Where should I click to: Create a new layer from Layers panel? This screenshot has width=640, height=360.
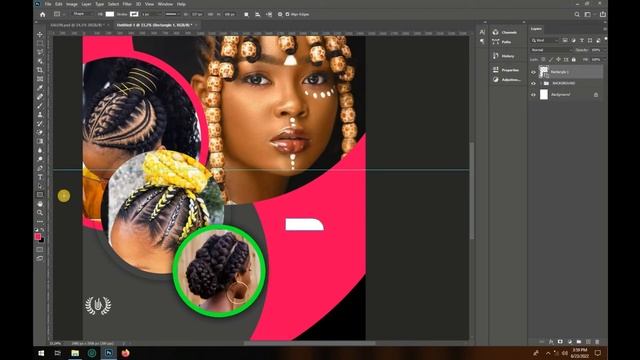(x=588, y=342)
